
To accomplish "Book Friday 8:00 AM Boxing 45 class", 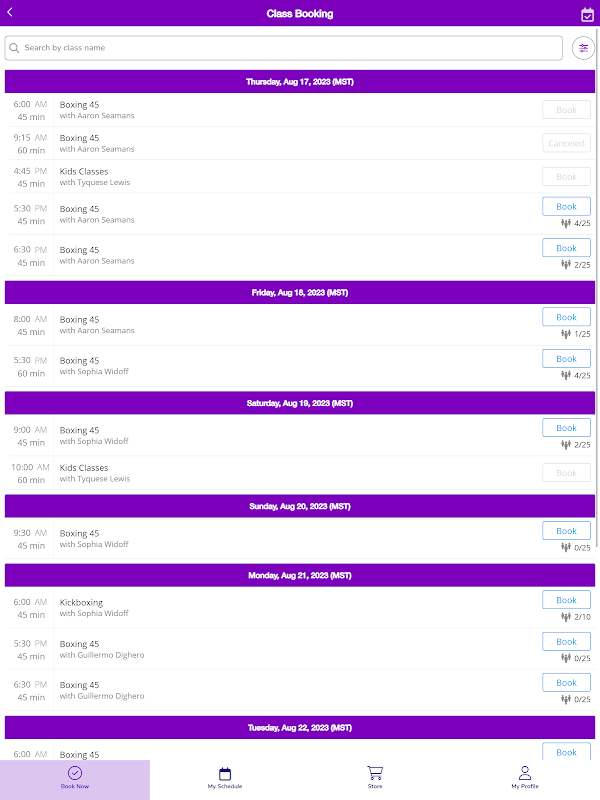I will (x=566, y=317).
